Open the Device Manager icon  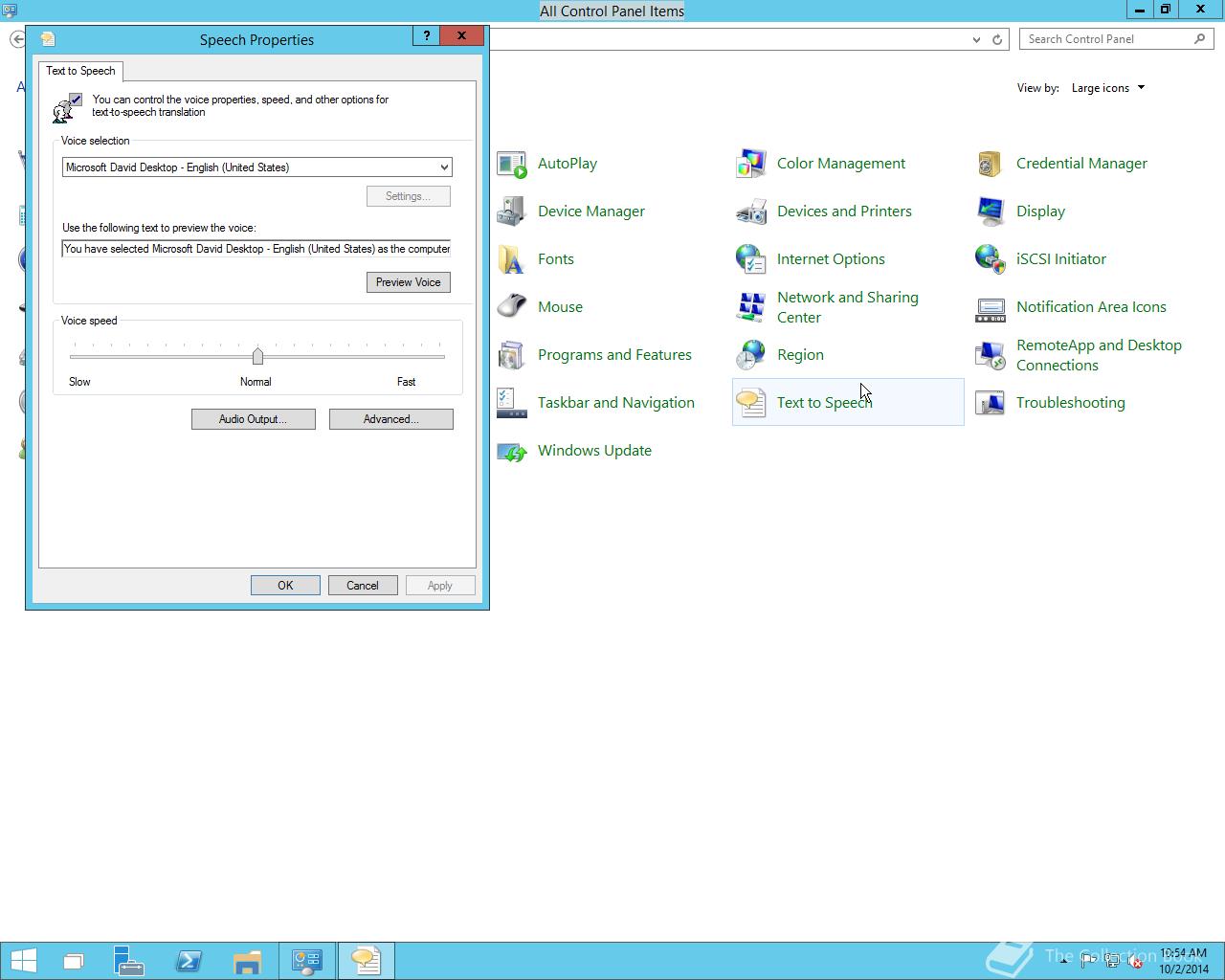click(512, 212)
